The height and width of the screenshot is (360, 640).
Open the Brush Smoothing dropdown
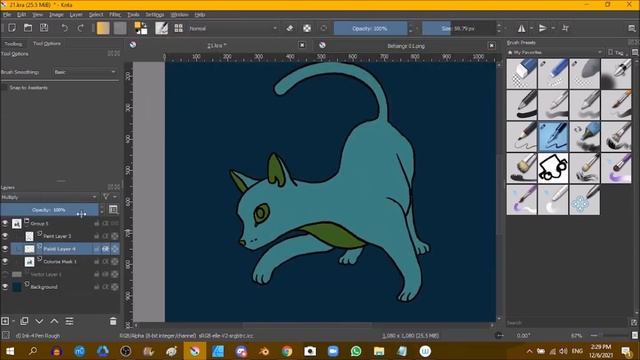tap(85, 72)
